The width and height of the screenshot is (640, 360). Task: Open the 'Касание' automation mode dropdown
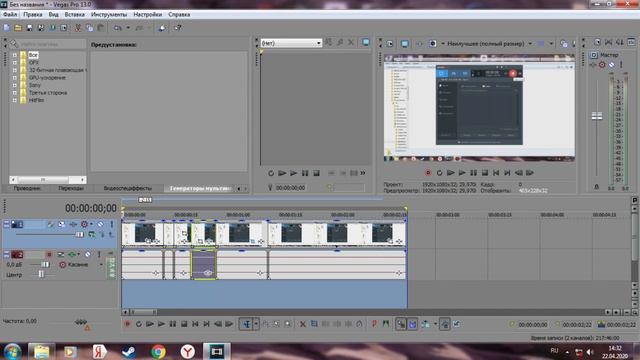click(101, 264)
